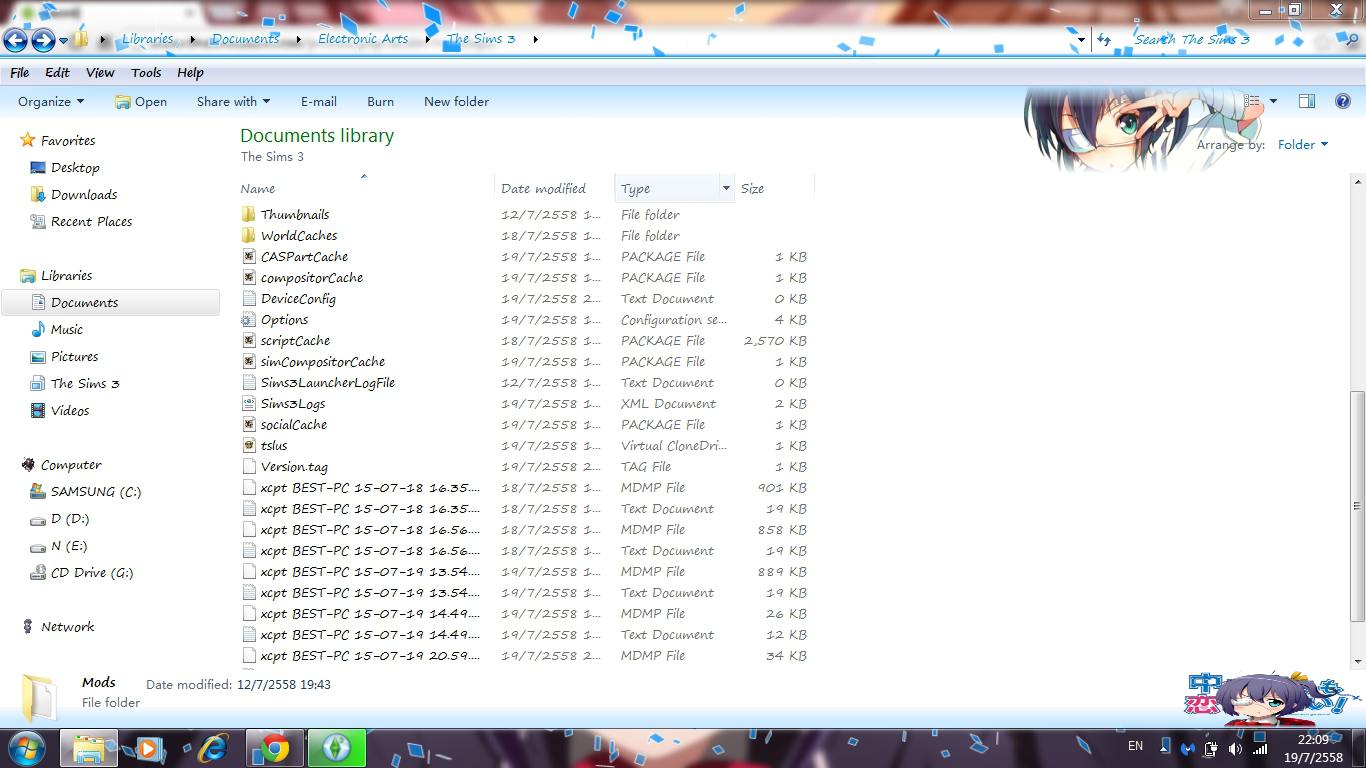Select the Version.tag file

pos(294,467)
